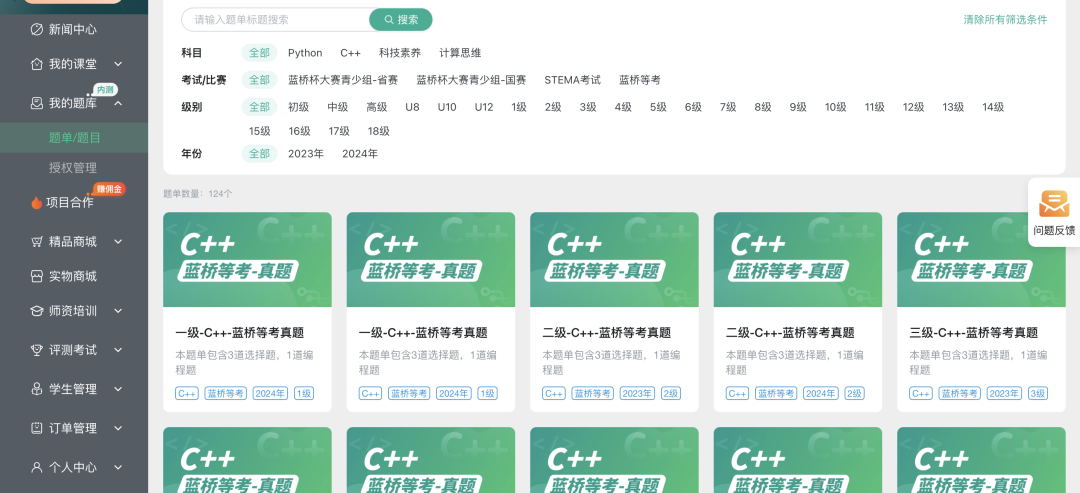Click the 3级 tag on 三级 card

(x=1037, y=394)
